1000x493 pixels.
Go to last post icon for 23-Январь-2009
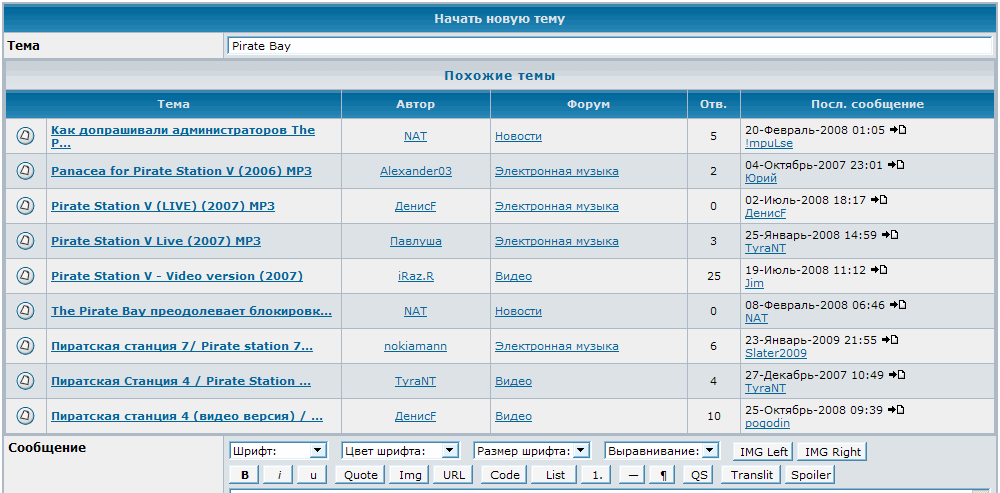pyautogui.click(x=890, y=340)
